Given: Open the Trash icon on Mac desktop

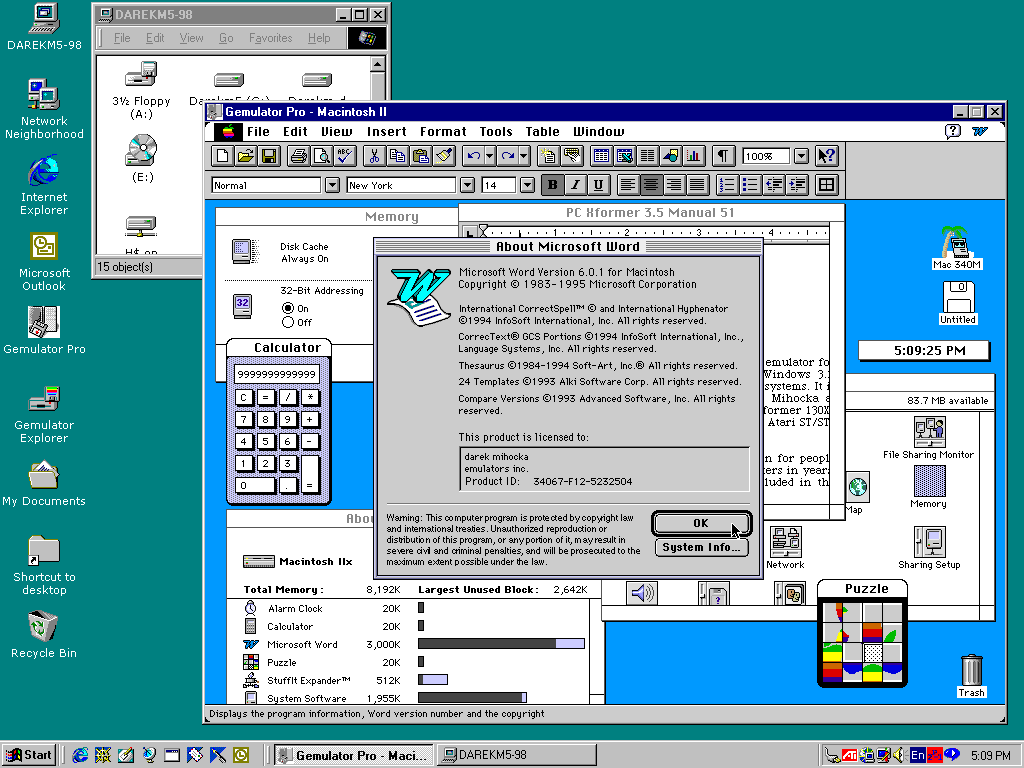Looking at the screenshot, I should pyautogui.click(x=971, y=676).
